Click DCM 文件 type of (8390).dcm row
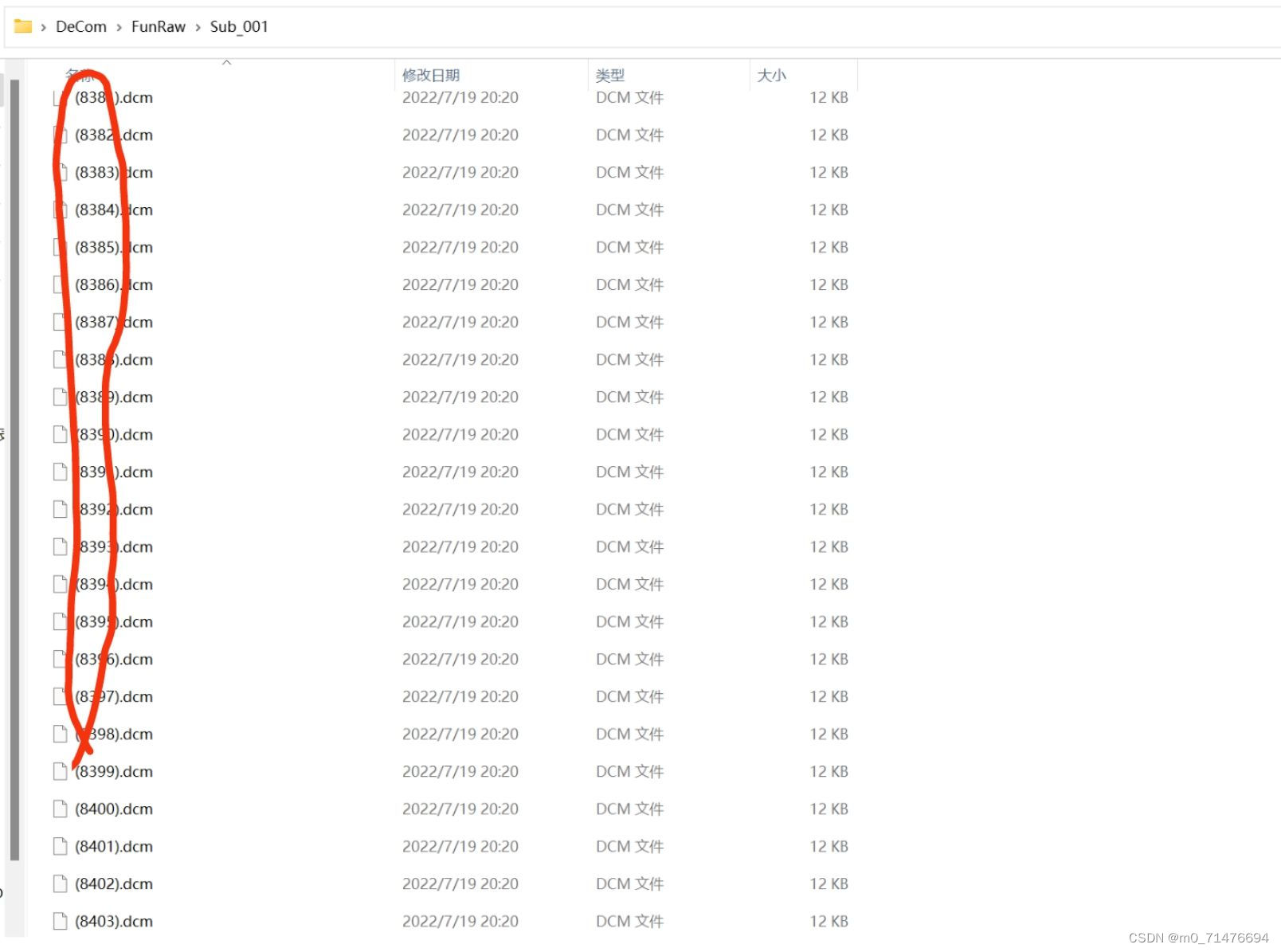The width and height of the screenshot is (1281, 952). pyautogui.click(x=629, y=434)
